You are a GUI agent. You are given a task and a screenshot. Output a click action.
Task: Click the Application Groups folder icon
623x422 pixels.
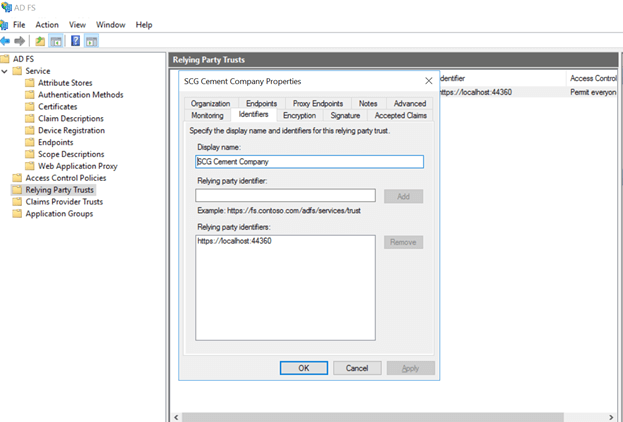coord(17,214)
